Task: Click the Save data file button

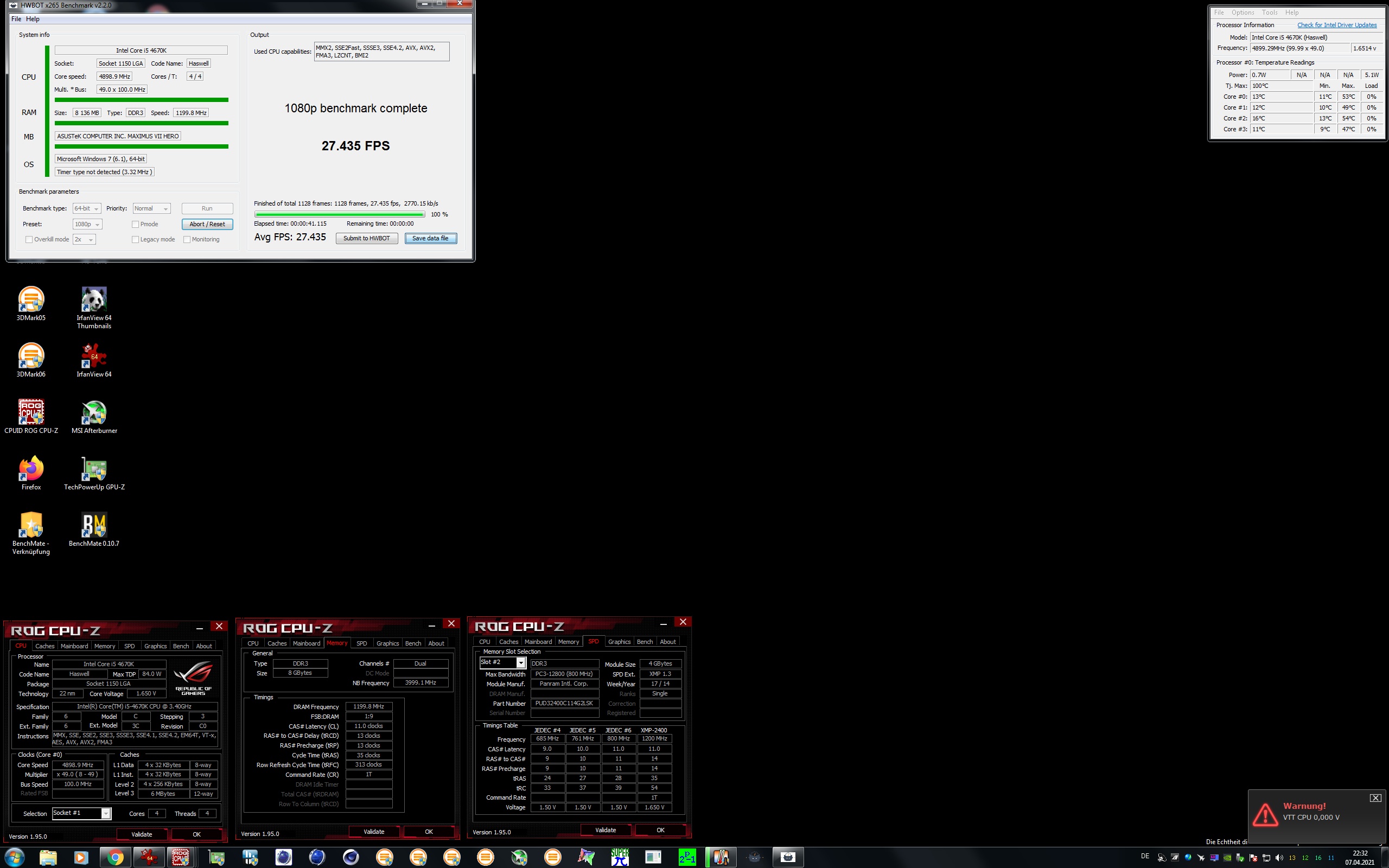Action: coord(430,238)
